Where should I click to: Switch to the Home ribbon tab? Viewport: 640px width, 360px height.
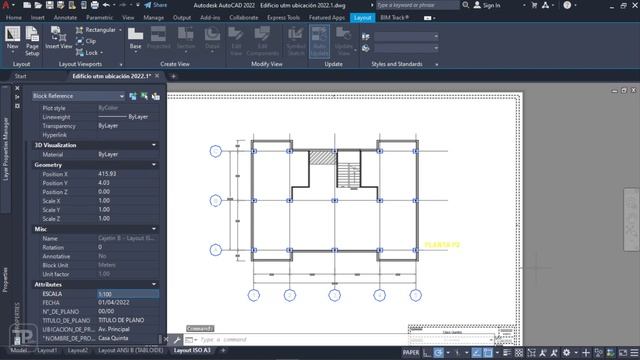13,18
